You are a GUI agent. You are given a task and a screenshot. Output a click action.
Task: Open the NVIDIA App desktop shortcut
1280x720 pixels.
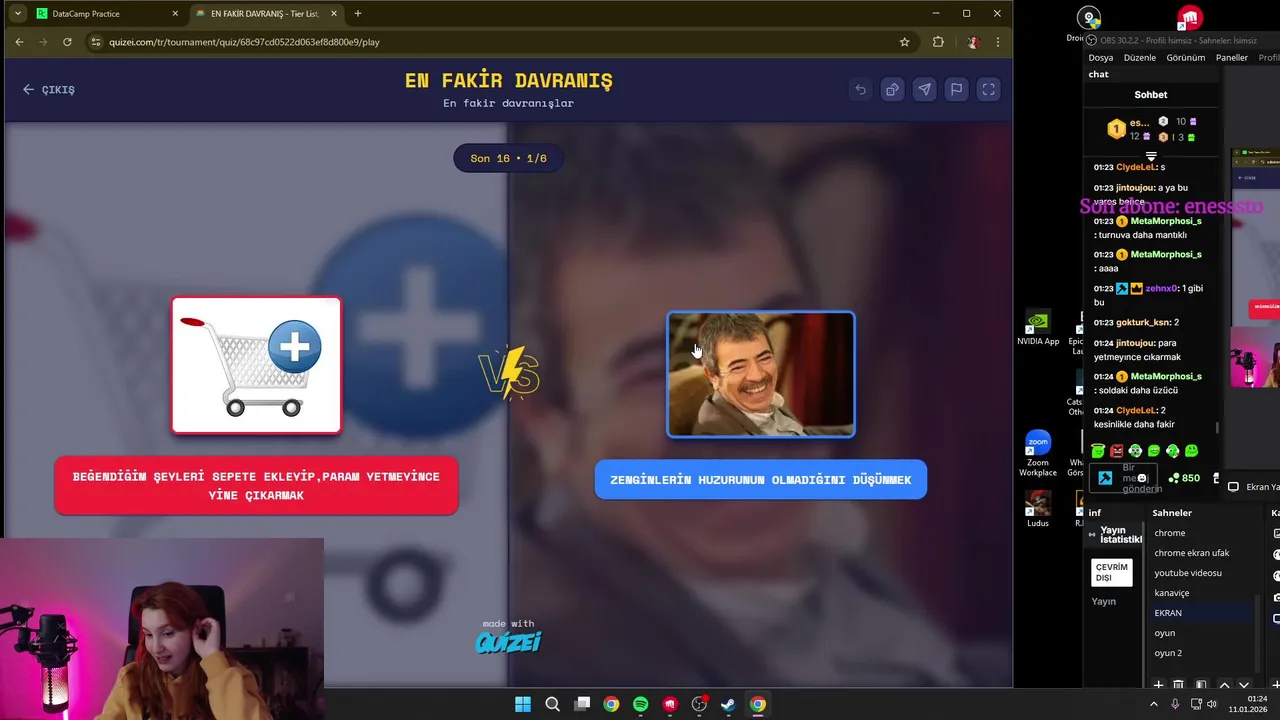pyautogui.click(x=1038, y=328)
